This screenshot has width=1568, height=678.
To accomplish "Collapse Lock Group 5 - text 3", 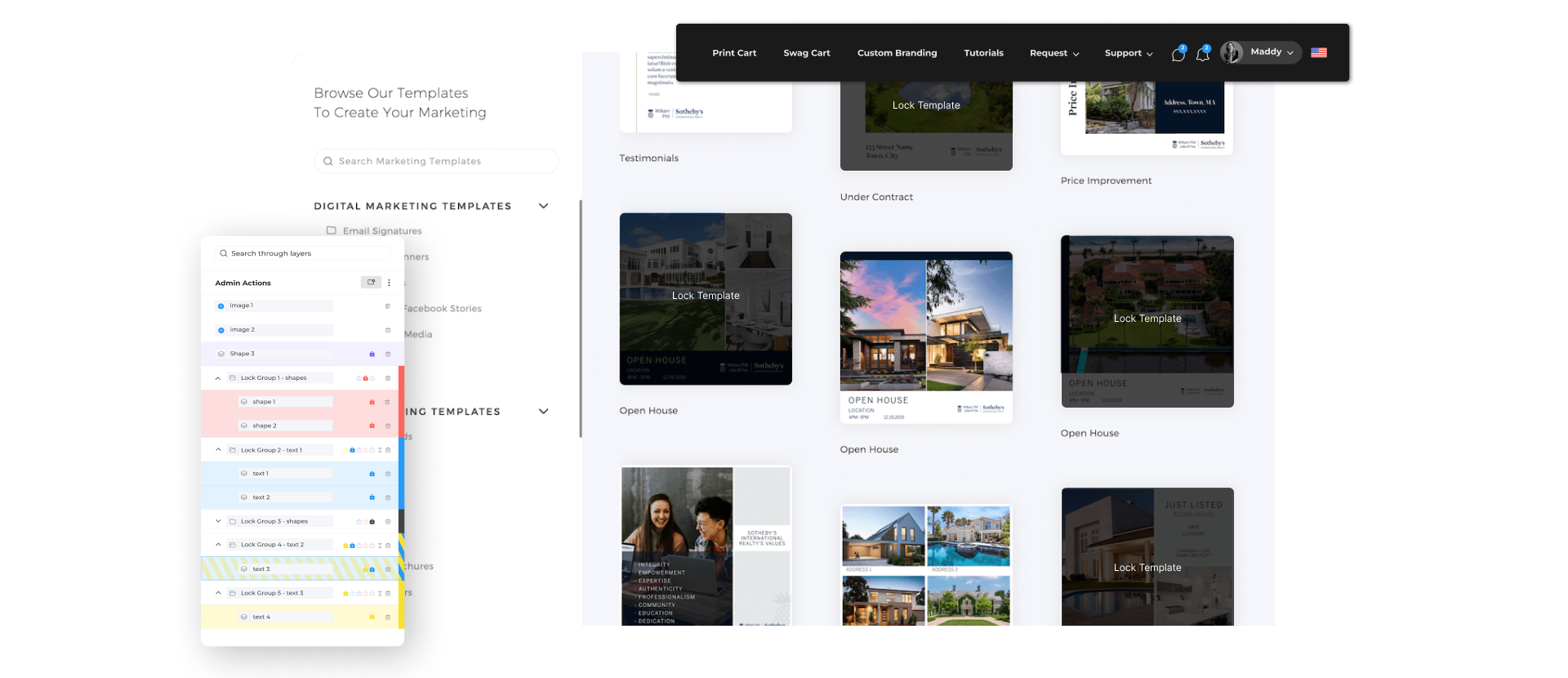I will tap(218, 593).
